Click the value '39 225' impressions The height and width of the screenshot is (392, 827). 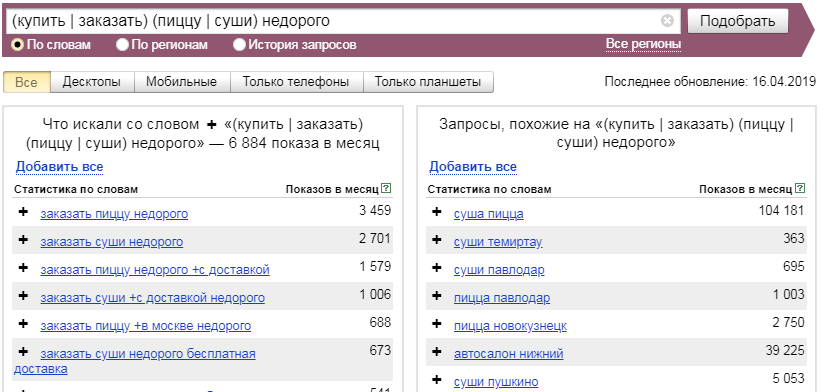click(785, 350)
